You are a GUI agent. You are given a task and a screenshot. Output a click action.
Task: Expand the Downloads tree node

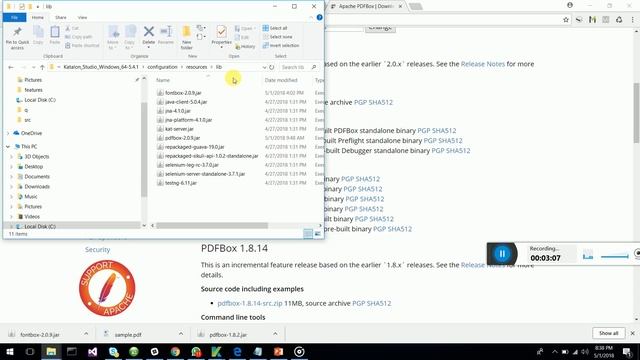[11, 187]
